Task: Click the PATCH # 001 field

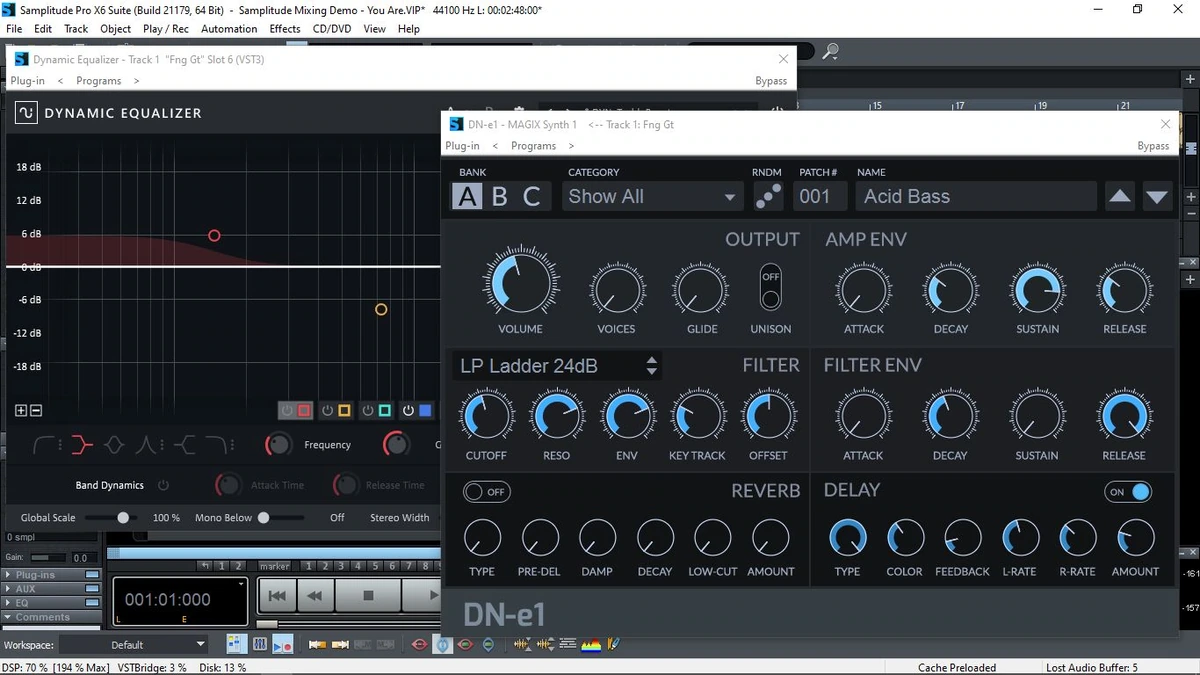Action: (x=821, y=197)
